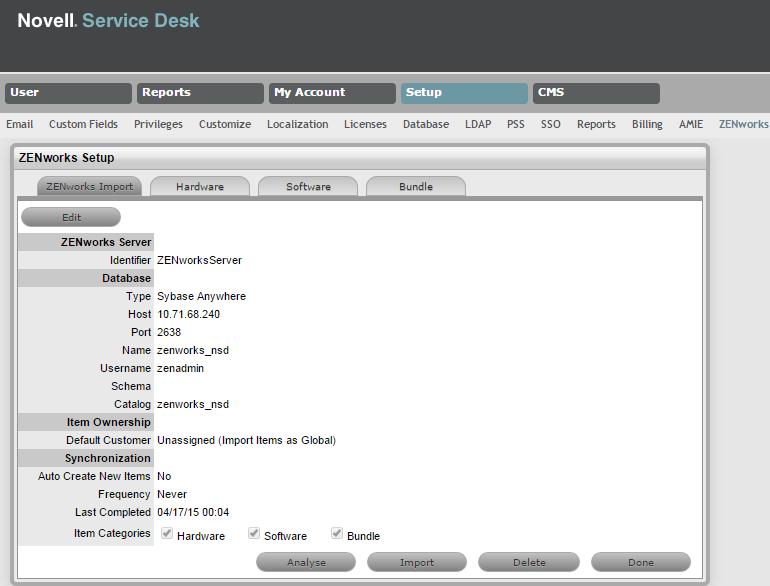The width and height of the screenshot is (770, 586).
Task: Select the LDAP setup submenu item
Action: click(478, 125)
